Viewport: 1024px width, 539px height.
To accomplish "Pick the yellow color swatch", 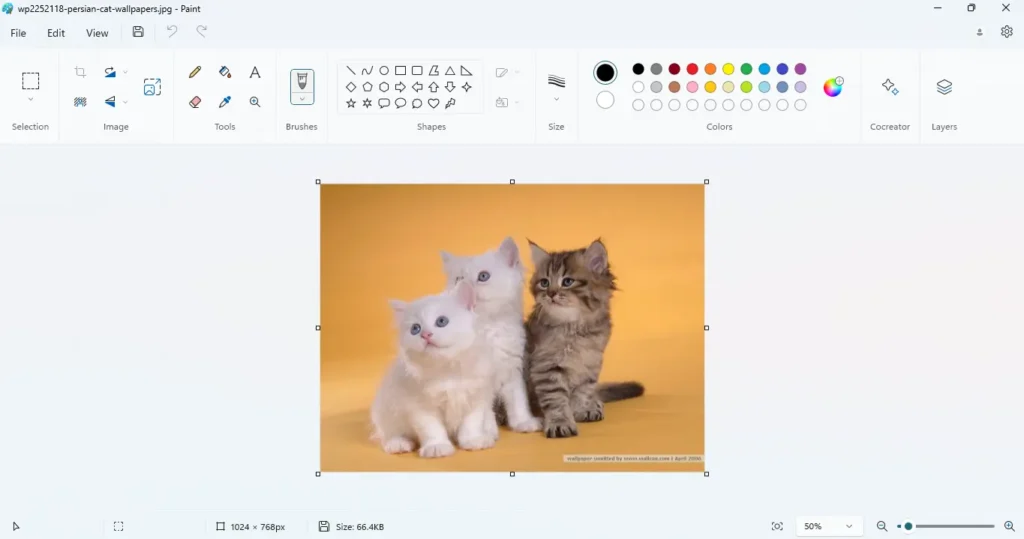I will point(728,69).
